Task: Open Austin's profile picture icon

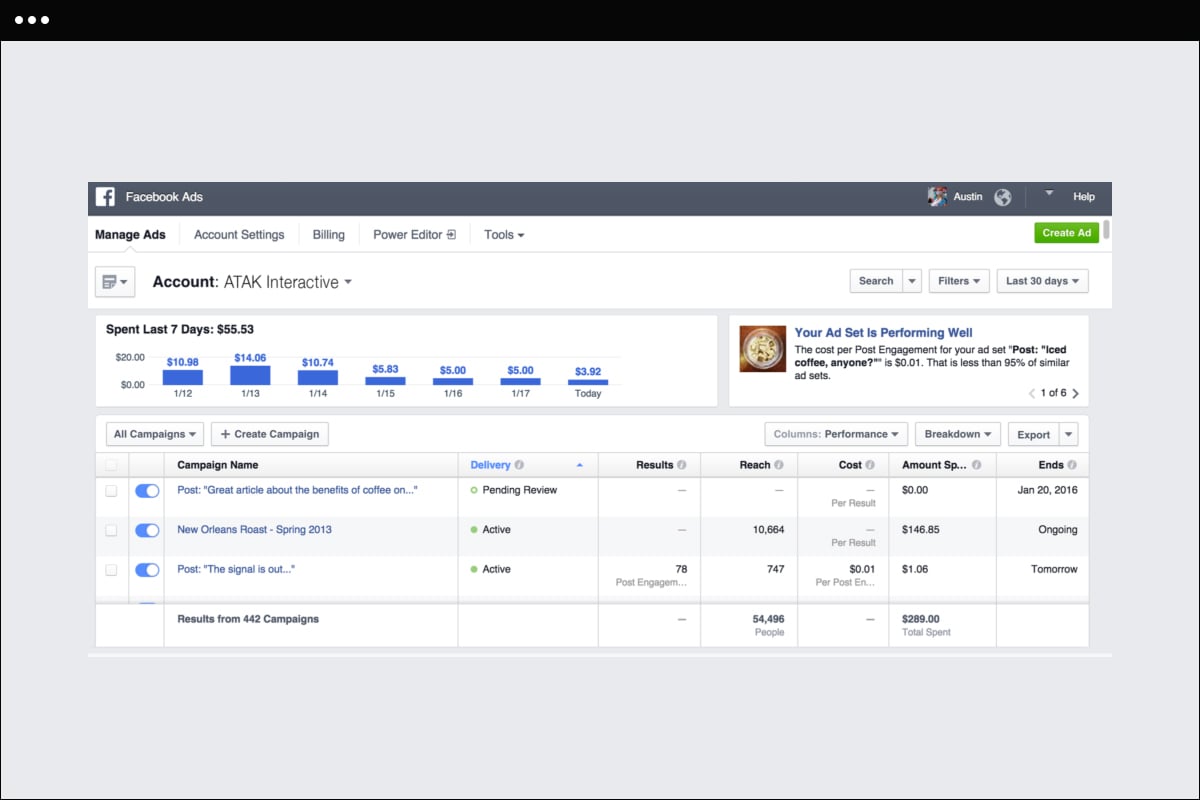Action: tap(937, 197)
